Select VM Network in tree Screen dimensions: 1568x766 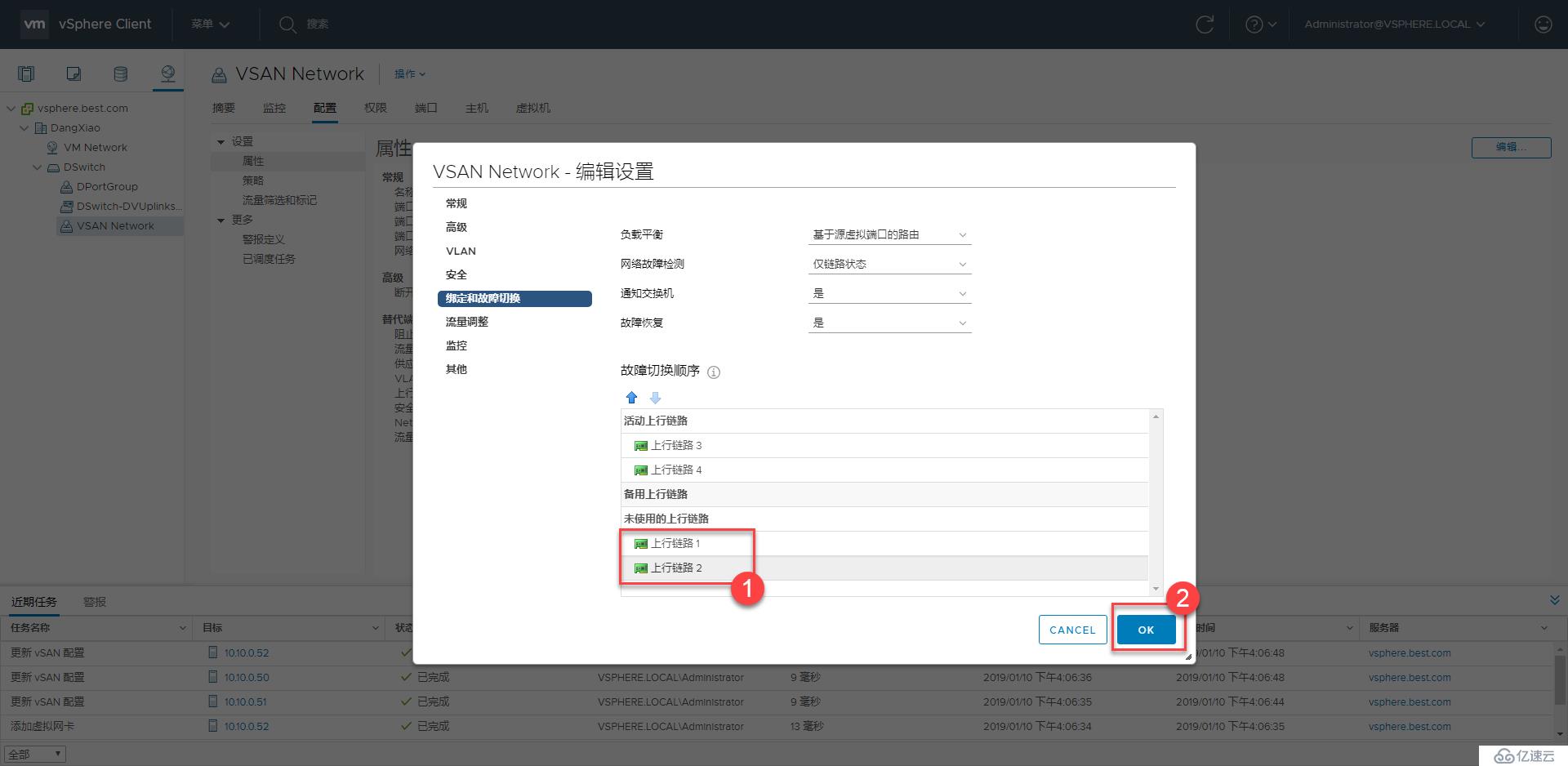(x=96, y=147)
